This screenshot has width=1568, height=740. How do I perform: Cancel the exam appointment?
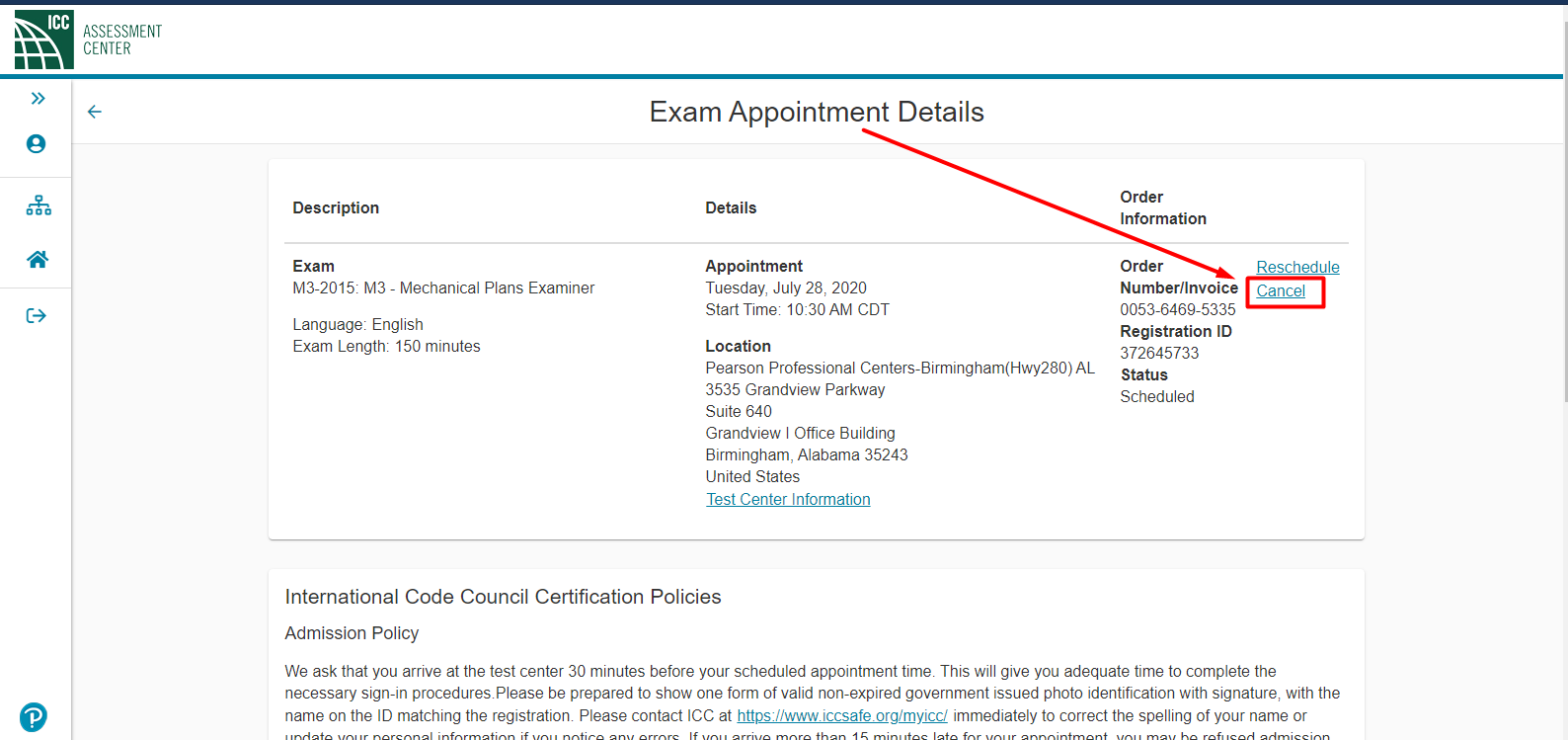pos(1283,290)
